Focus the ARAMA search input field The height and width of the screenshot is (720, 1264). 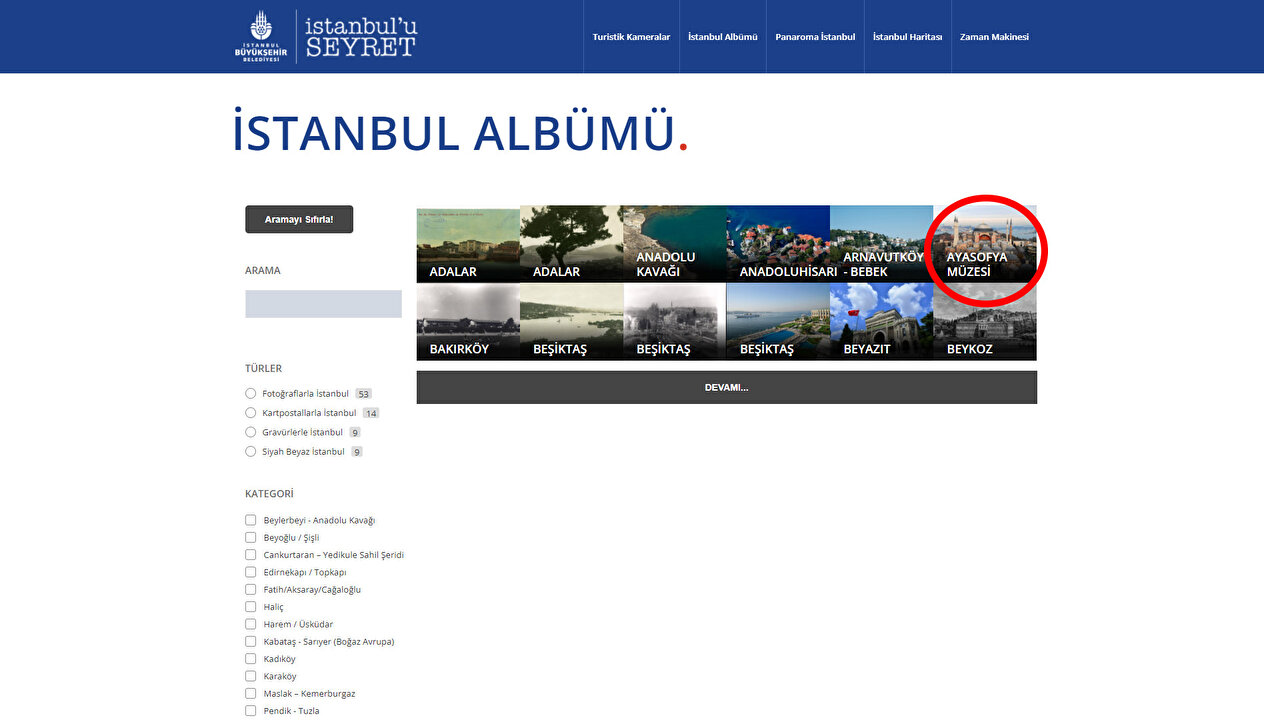[x=323, y=304]
